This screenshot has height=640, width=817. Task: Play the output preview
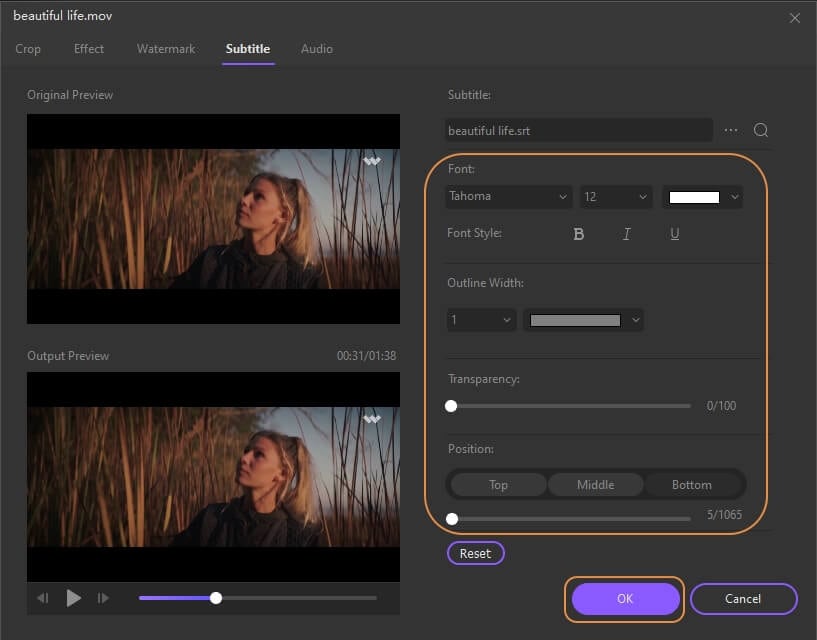[x=73, y=598]
